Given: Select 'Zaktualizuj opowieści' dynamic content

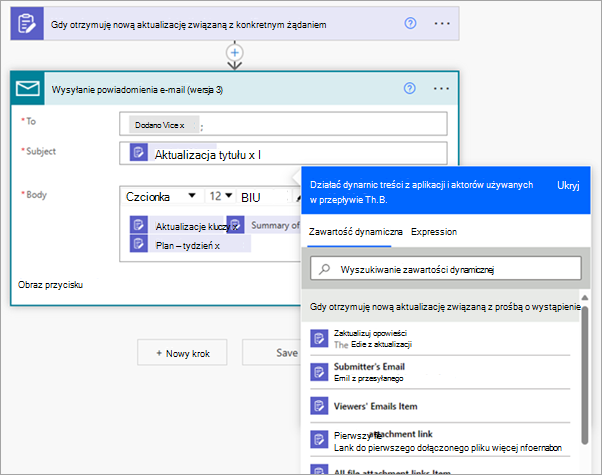Looking at the screenshot, I should tap(440, 338).
